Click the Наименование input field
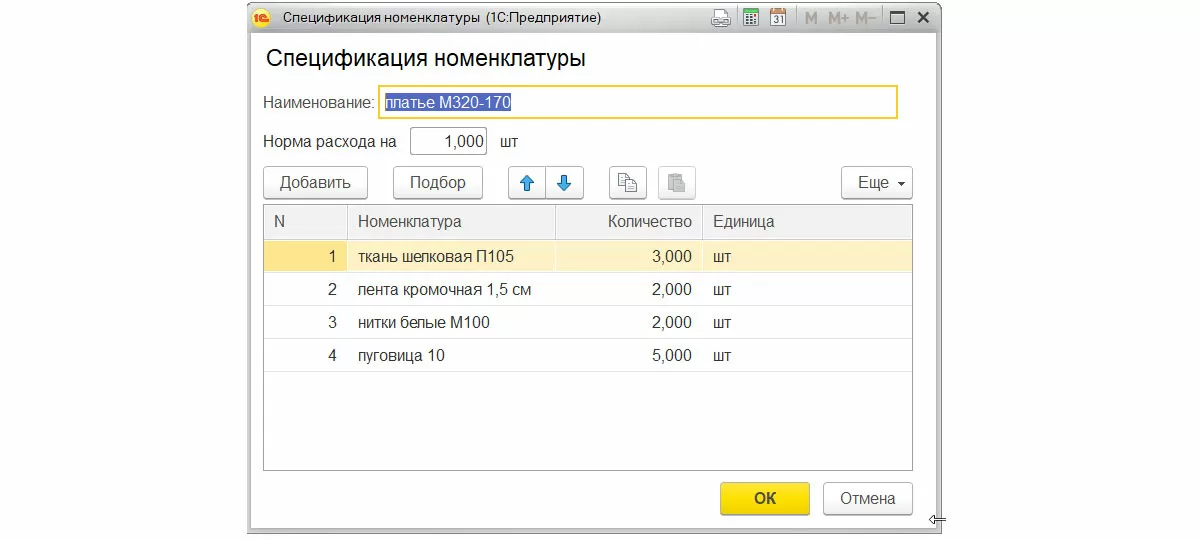 (638, 102)
